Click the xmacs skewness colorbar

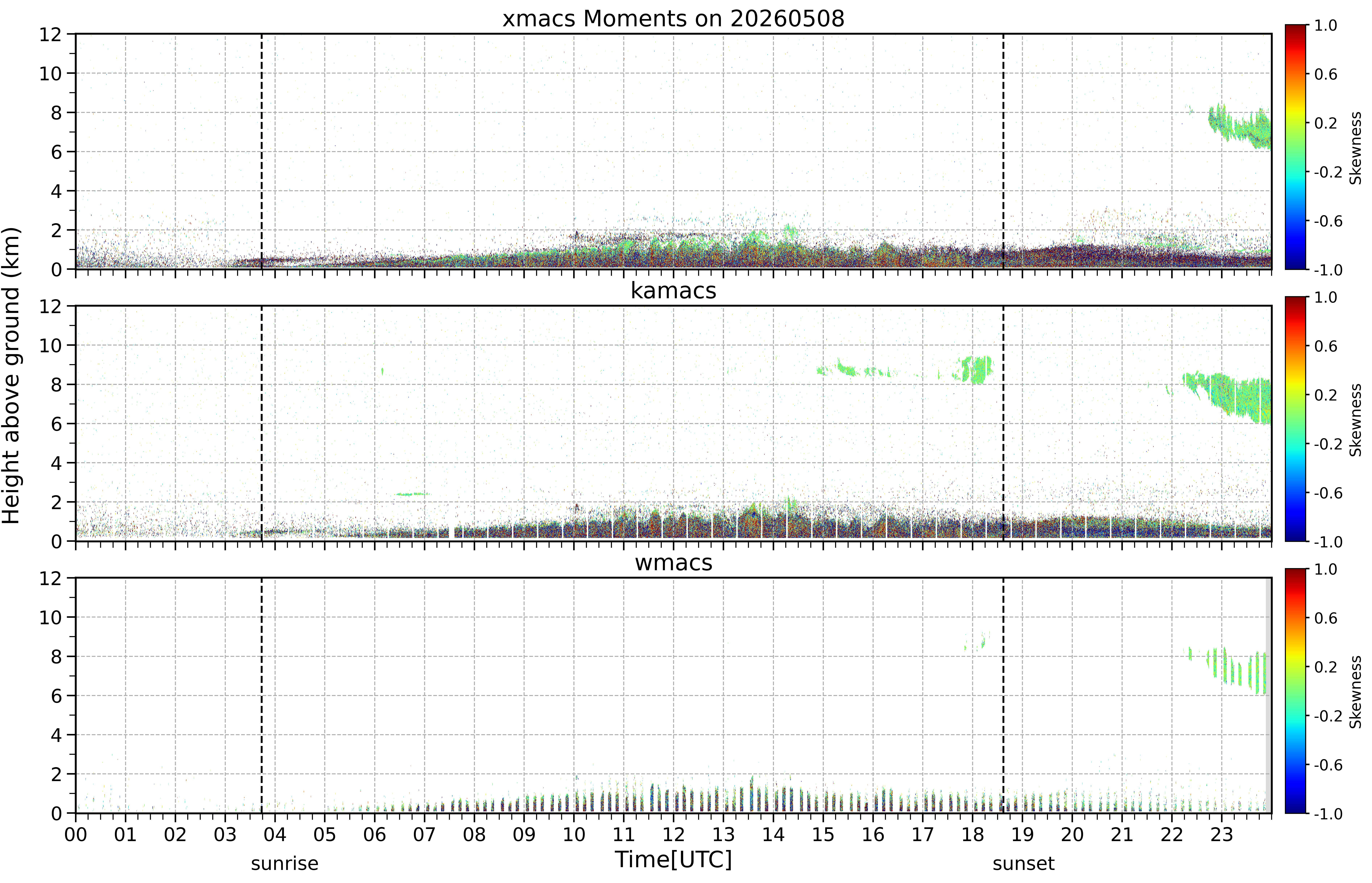coord(1295,147)
